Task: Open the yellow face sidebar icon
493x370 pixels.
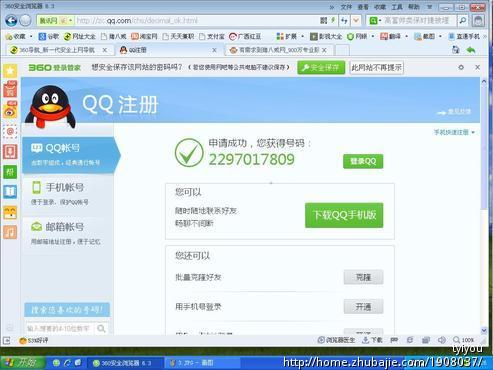Action: [x=10, y=212]
